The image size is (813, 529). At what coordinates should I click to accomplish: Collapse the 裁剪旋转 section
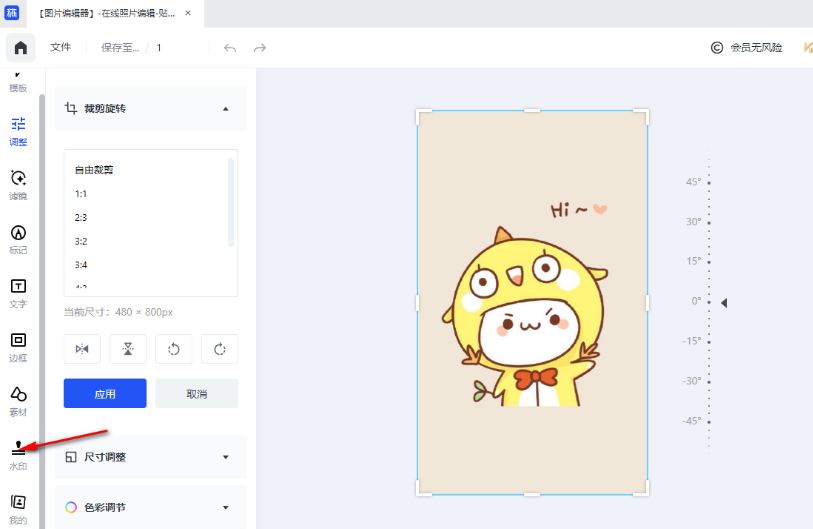click(x=226, y=109)
